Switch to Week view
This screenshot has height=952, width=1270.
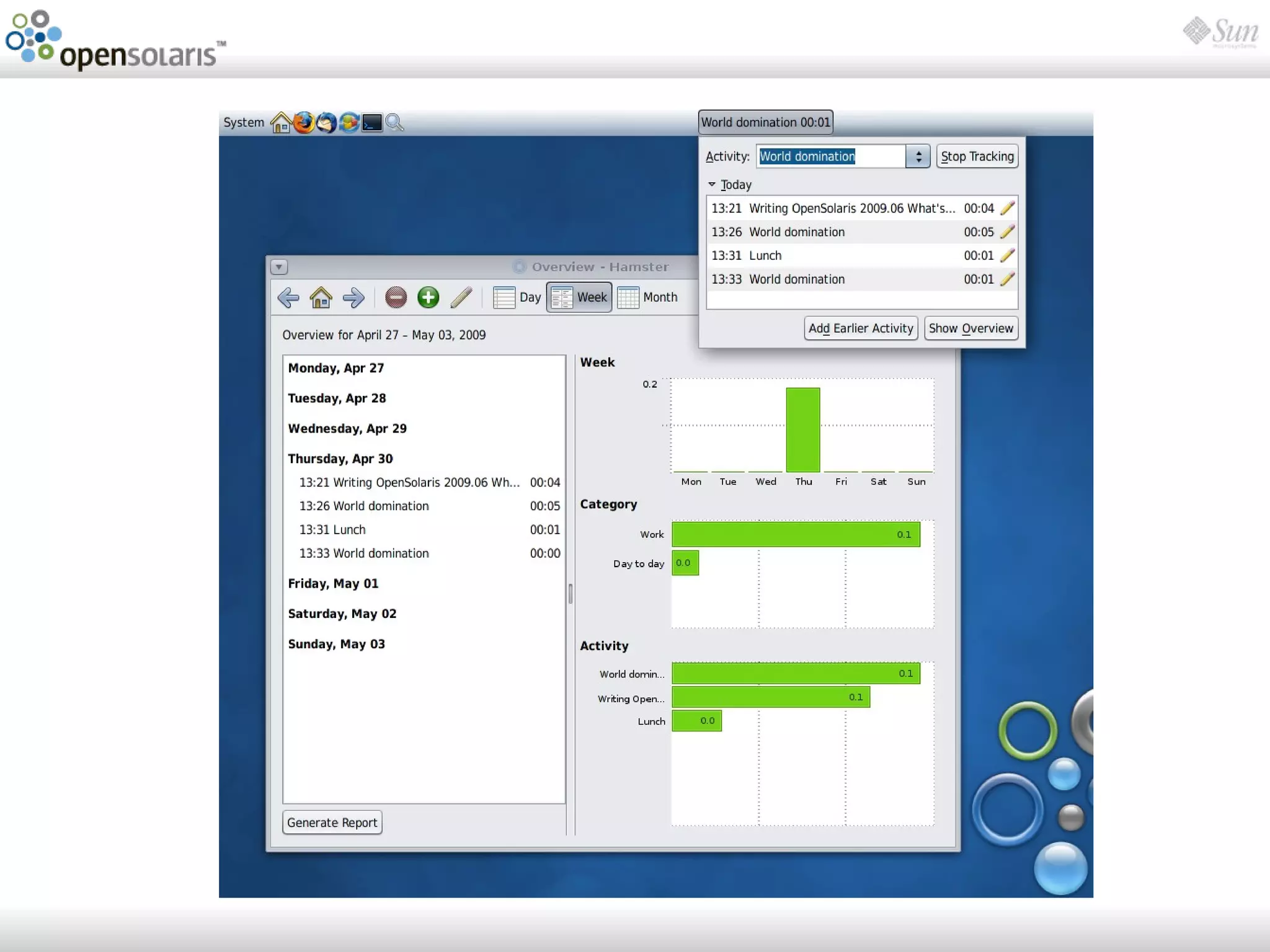[x=579, y=297]
